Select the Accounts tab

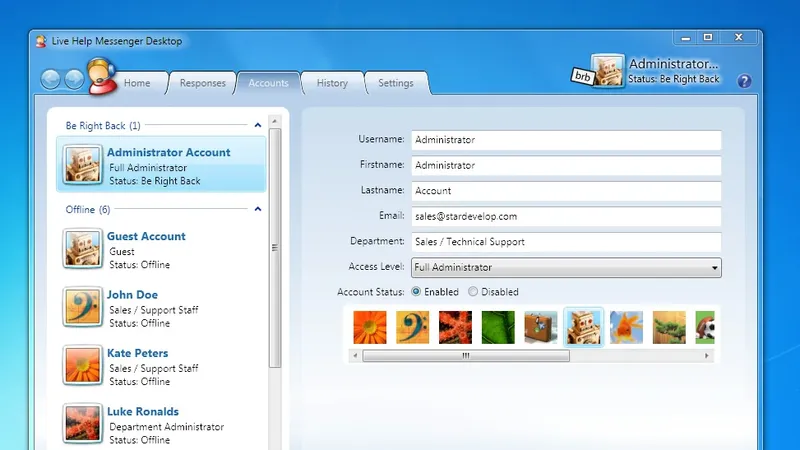tap(268, 83)
